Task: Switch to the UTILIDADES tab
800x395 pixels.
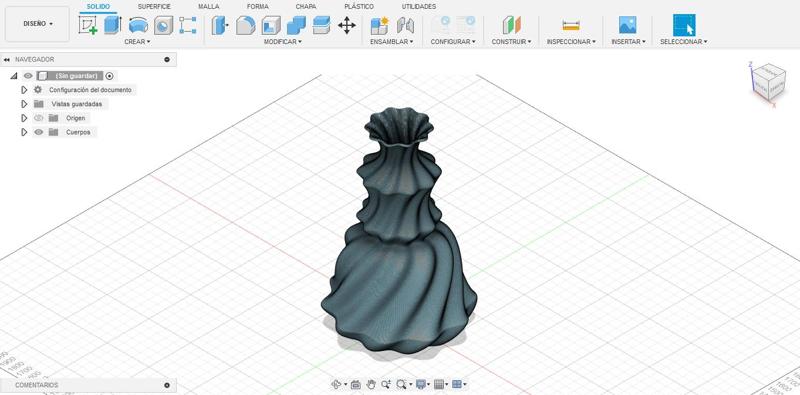Action: pyautogui.click(x=419, y=7)
